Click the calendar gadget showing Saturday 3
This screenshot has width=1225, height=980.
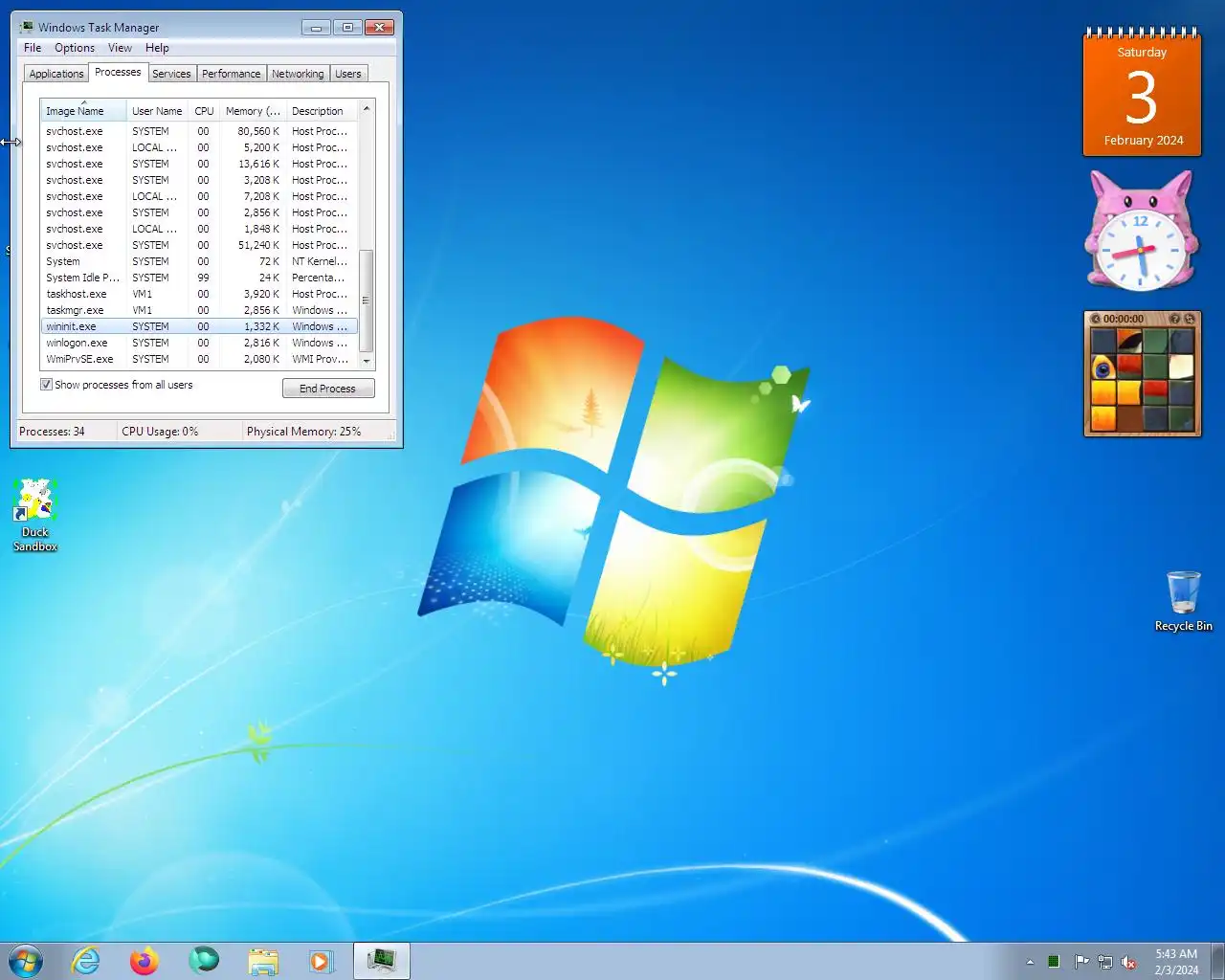pyautogui.click(x=1142, y=93)
